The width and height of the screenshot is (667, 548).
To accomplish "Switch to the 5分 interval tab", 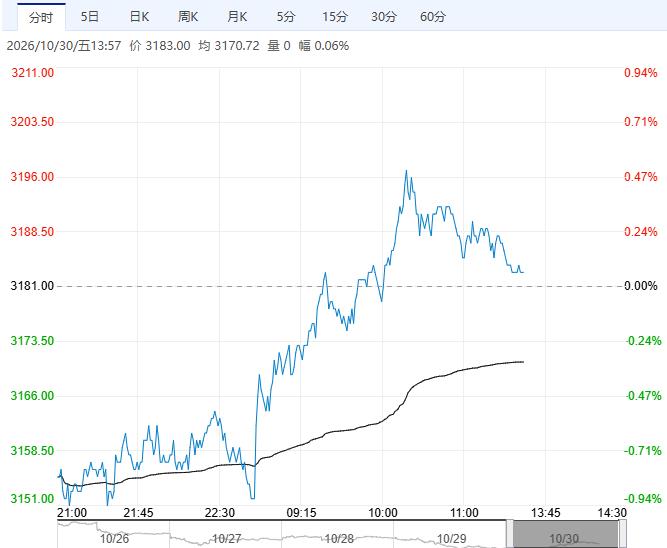I will (x=286, y=17).
